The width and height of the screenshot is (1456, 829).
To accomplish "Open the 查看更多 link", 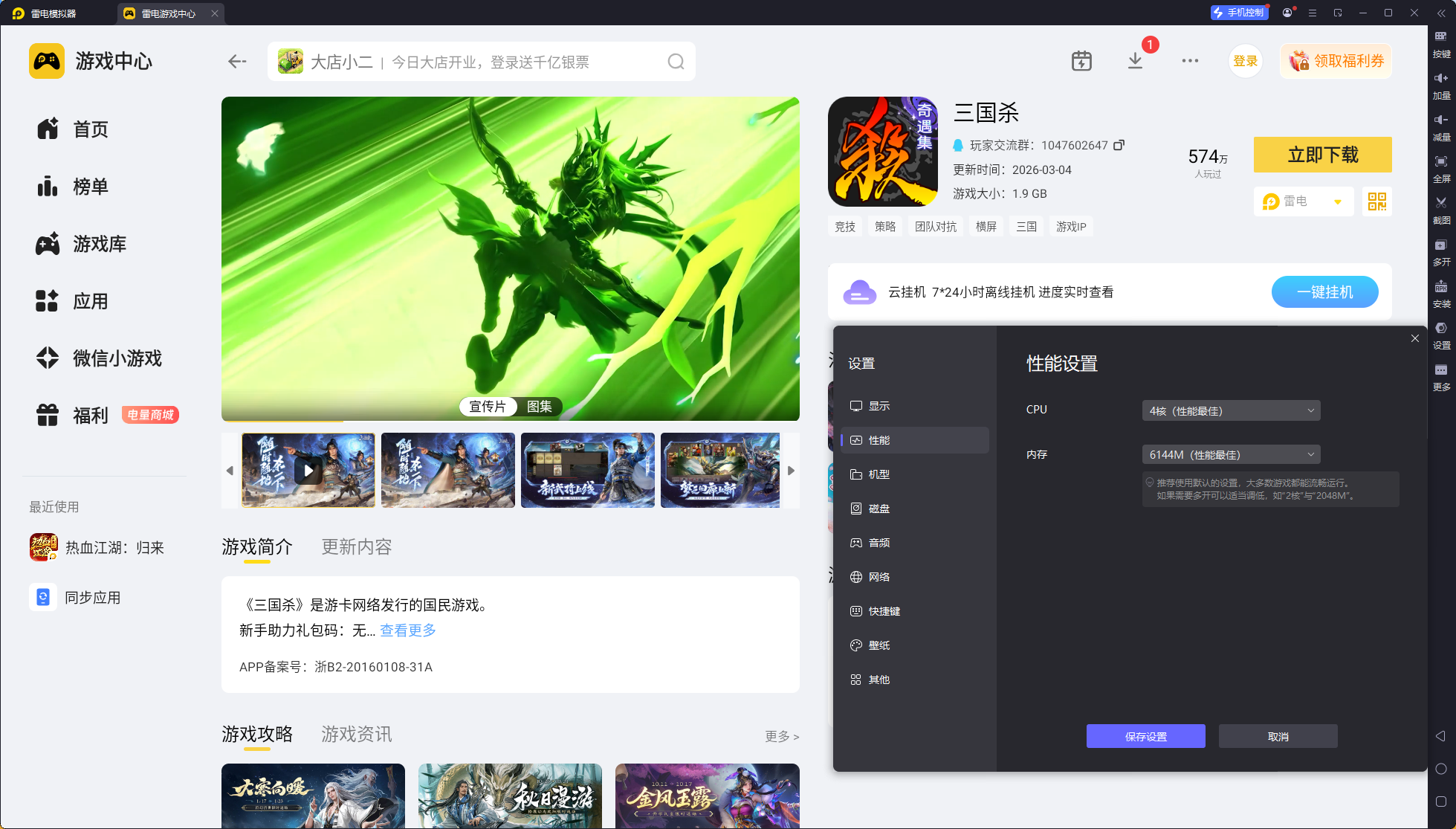I will (x=408, y=630).
